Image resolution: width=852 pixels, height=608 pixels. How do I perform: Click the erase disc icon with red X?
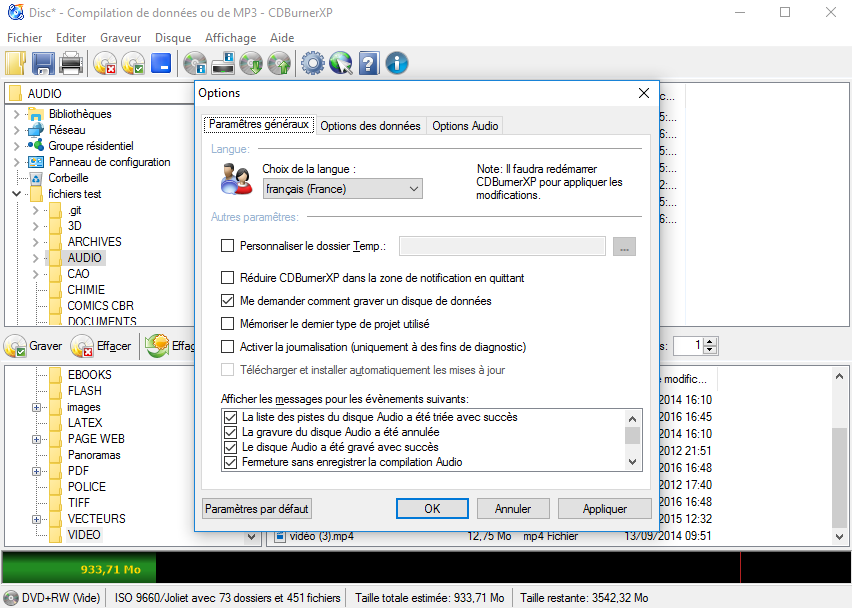(104, 63)
